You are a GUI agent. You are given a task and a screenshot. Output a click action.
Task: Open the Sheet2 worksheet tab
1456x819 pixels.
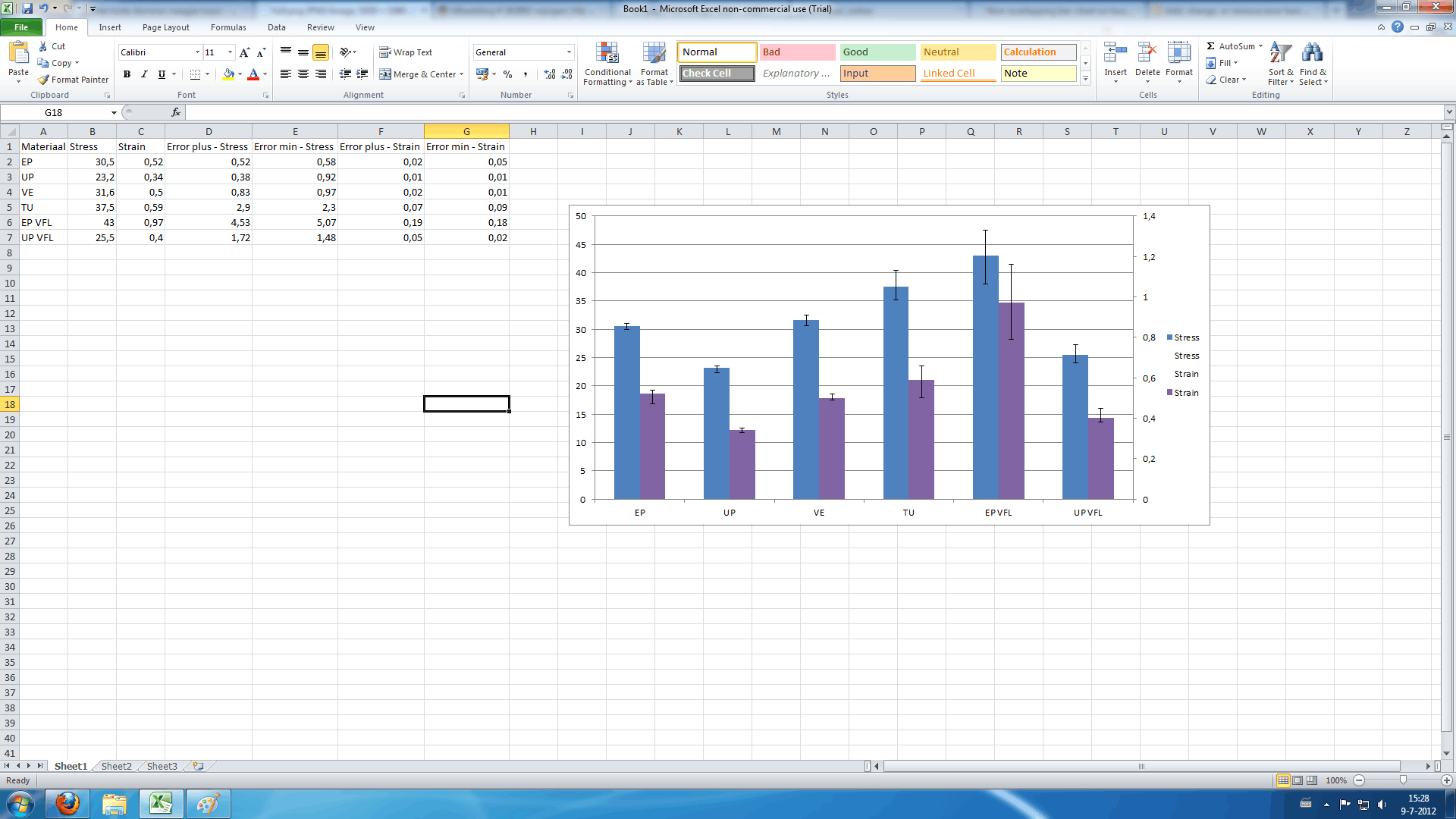[x=116, y=766]
